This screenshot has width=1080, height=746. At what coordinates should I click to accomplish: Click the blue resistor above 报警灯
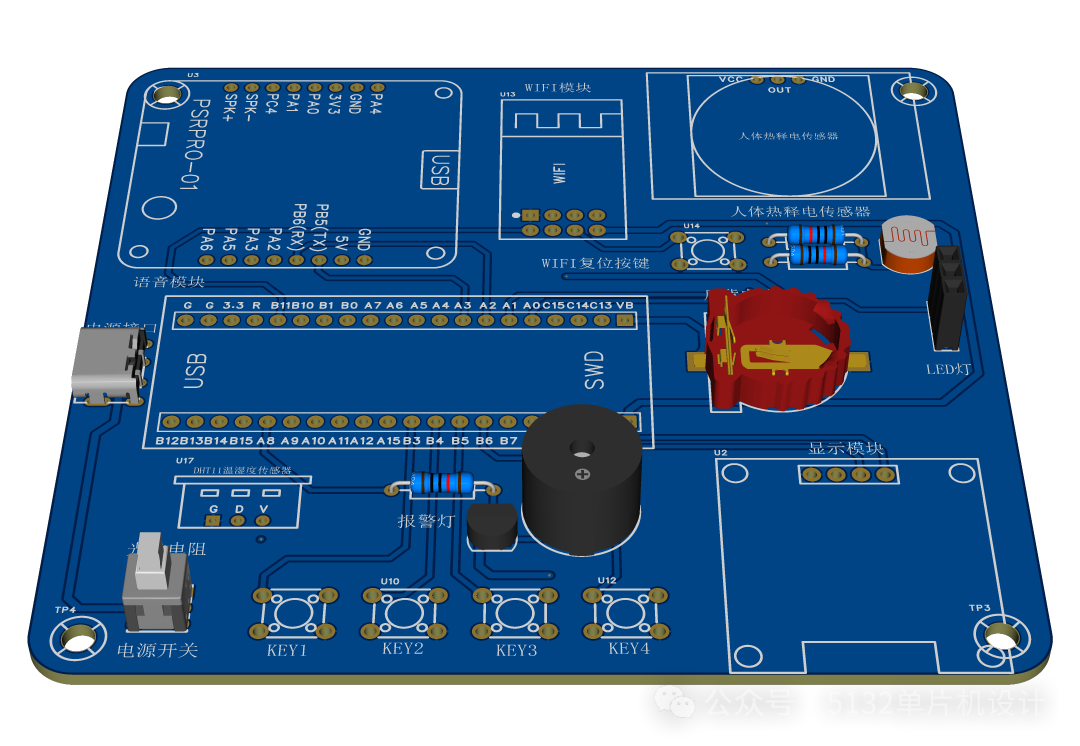(442, 484)
